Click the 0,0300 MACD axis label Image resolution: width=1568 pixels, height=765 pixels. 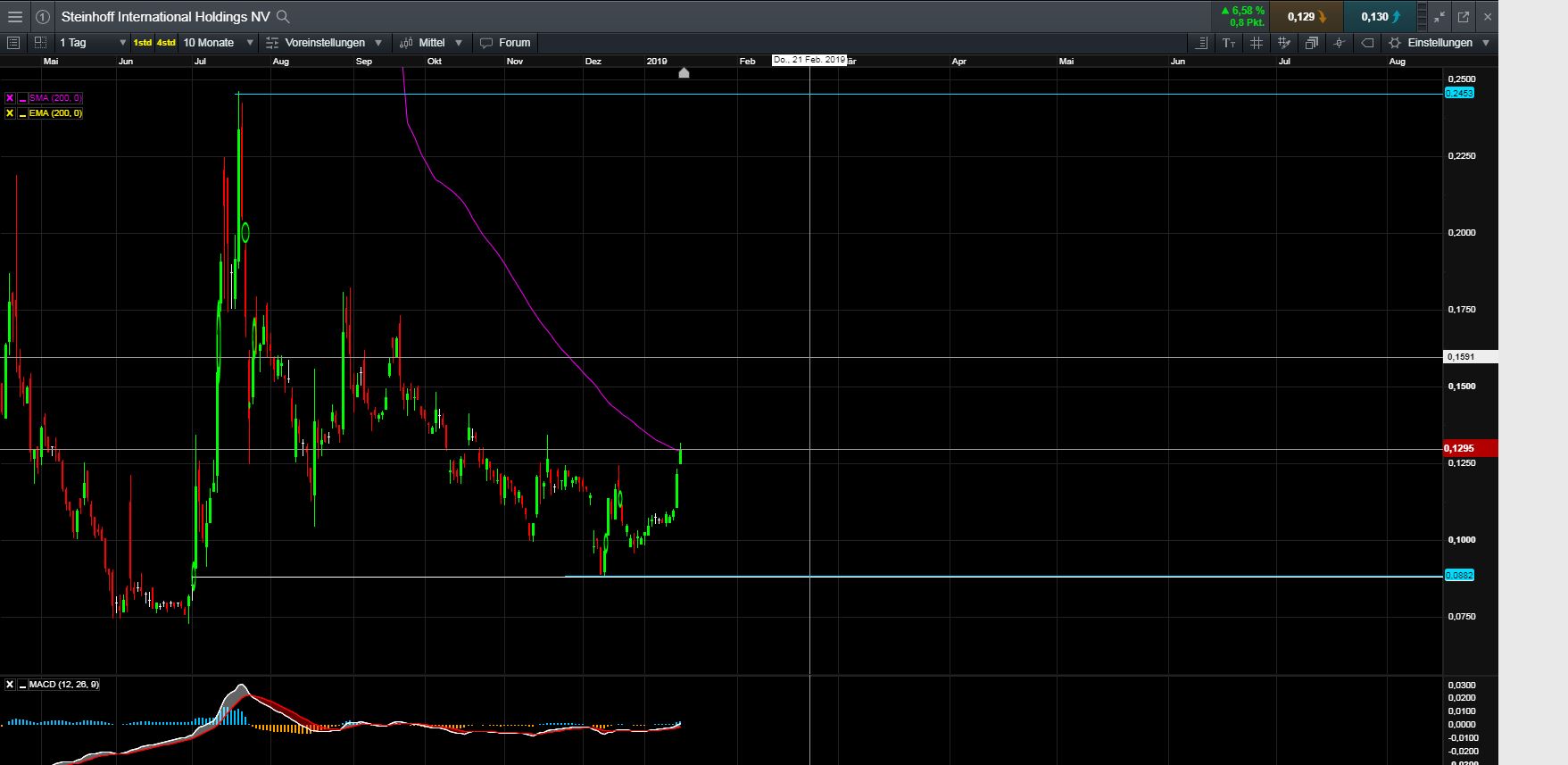(1462, 686)
